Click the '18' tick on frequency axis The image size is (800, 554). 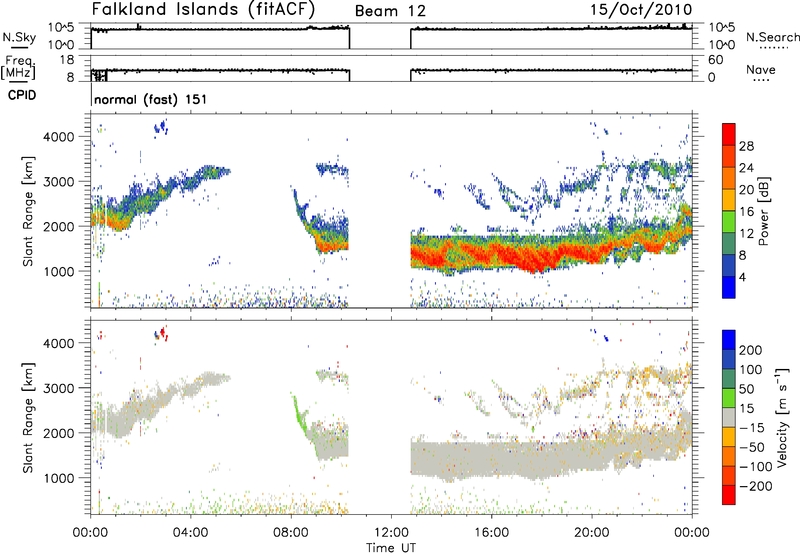(x=67, y=60)
